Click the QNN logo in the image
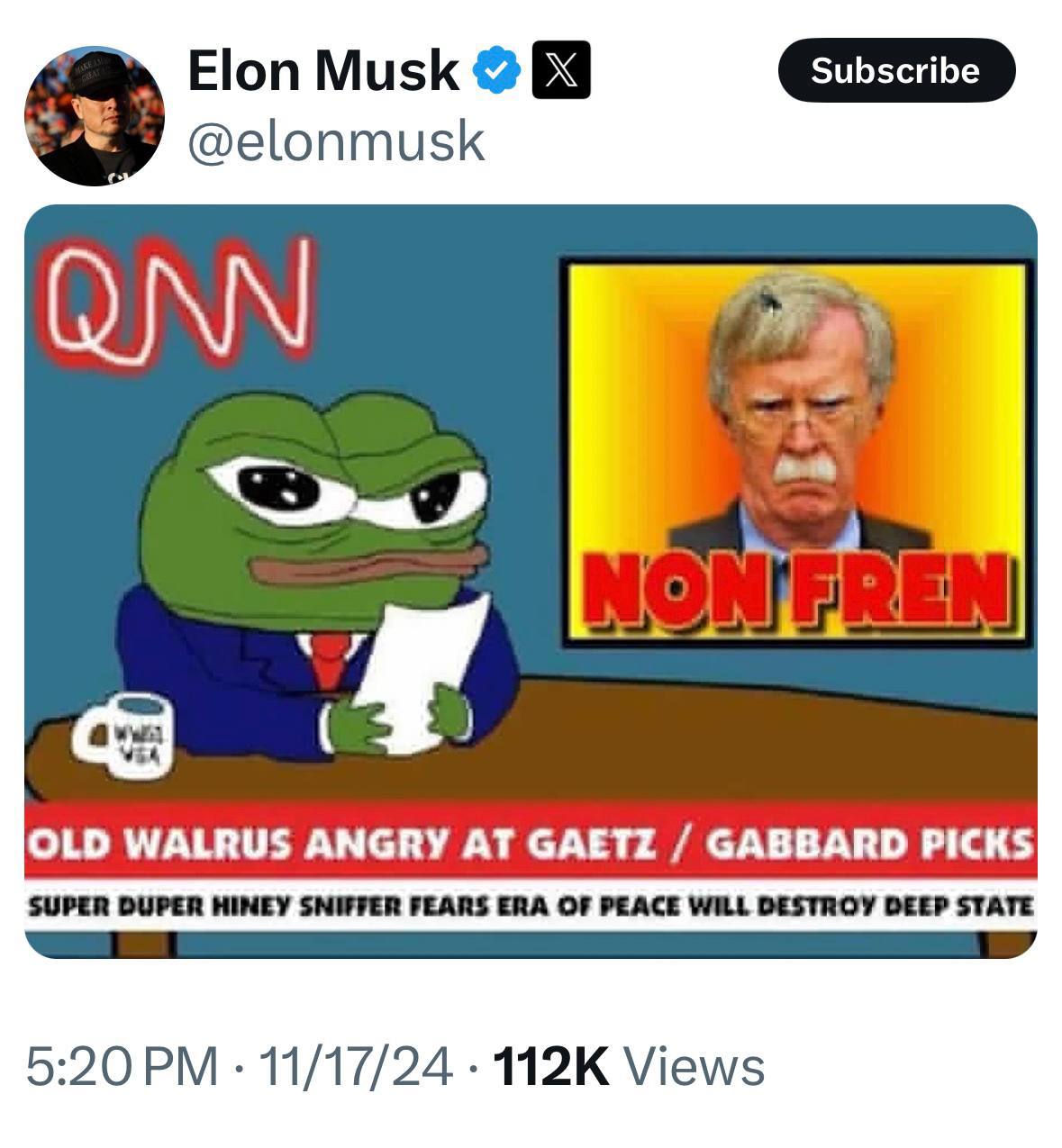 point(177,303)
